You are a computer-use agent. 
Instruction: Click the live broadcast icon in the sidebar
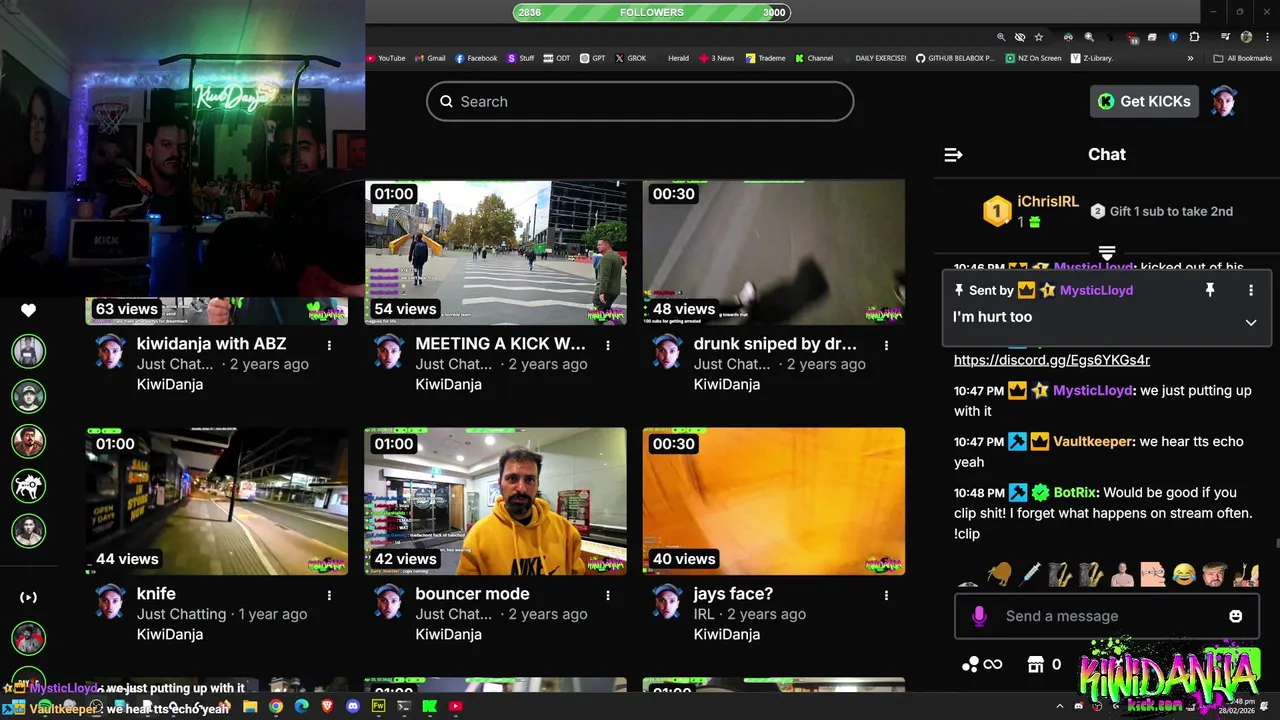click(x=28, y=597)
